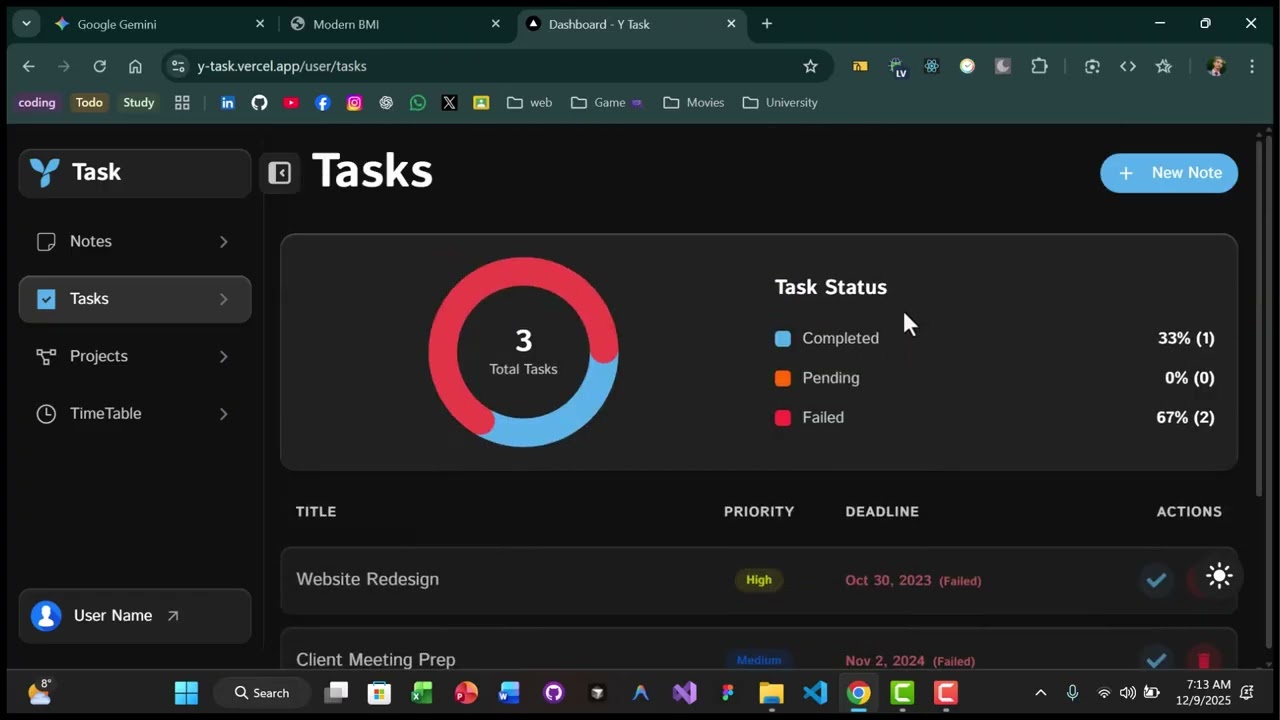1280x720 pixels.
Task: Open Notes section in sidebar
Action: [135, 241]
